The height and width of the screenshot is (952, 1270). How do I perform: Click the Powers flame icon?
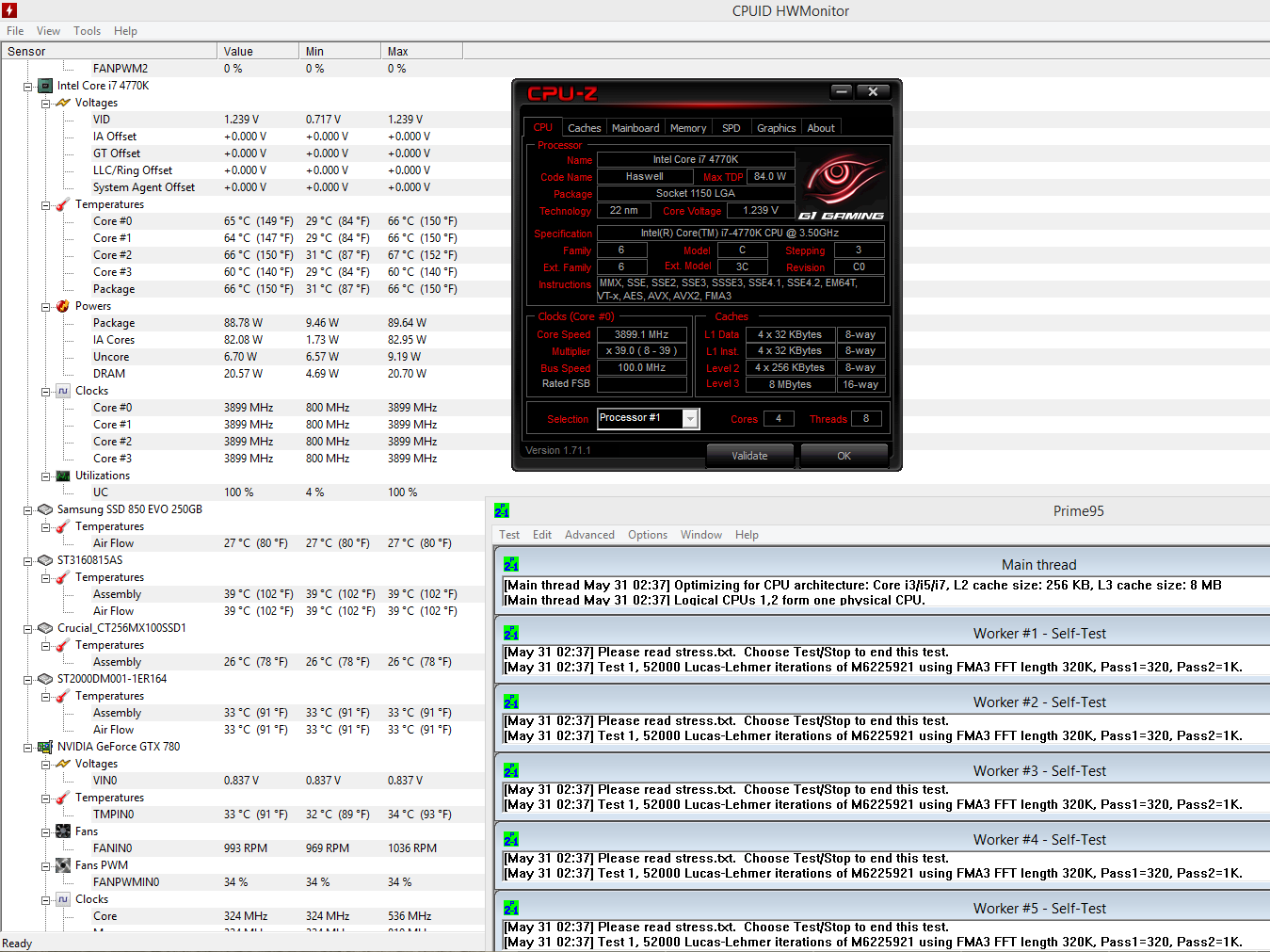63,306
